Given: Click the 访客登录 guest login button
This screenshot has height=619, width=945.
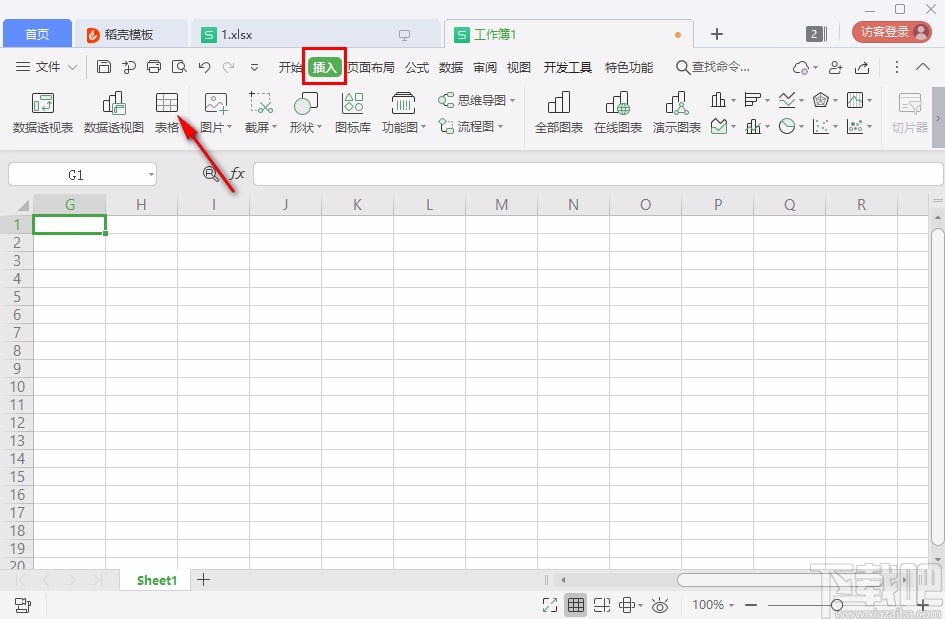Looking at the screenshot, I should [x=889, y=31].
